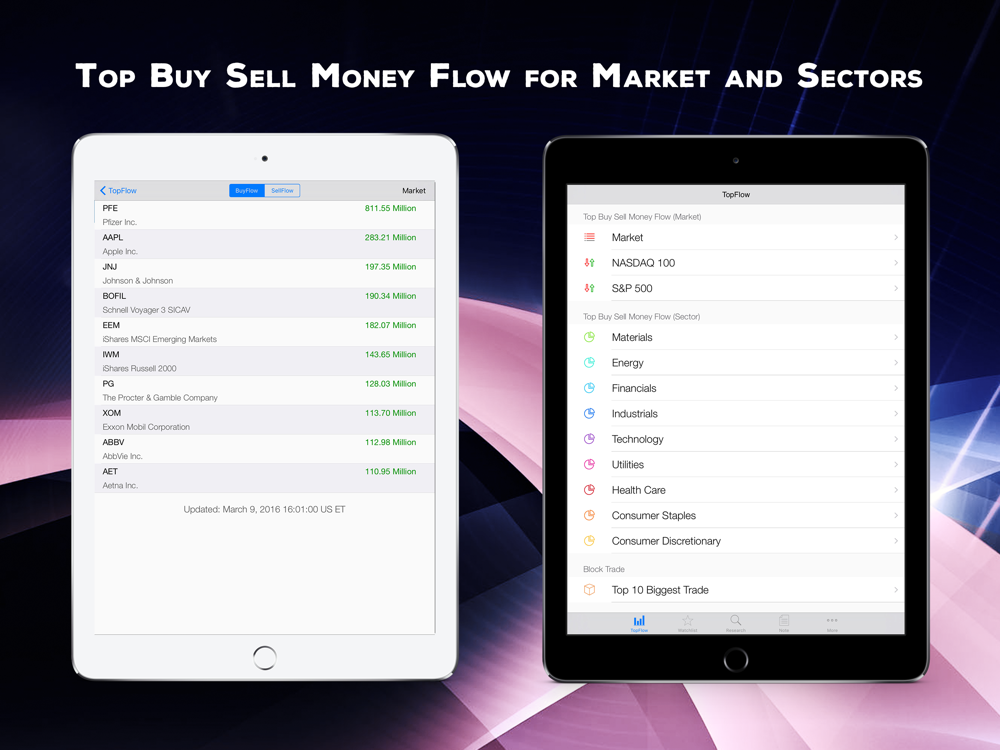The width and height of the screenshot is (1000, 750).
Task: Open the NASDAQ 100 menu entry
Action: point(736,263)
